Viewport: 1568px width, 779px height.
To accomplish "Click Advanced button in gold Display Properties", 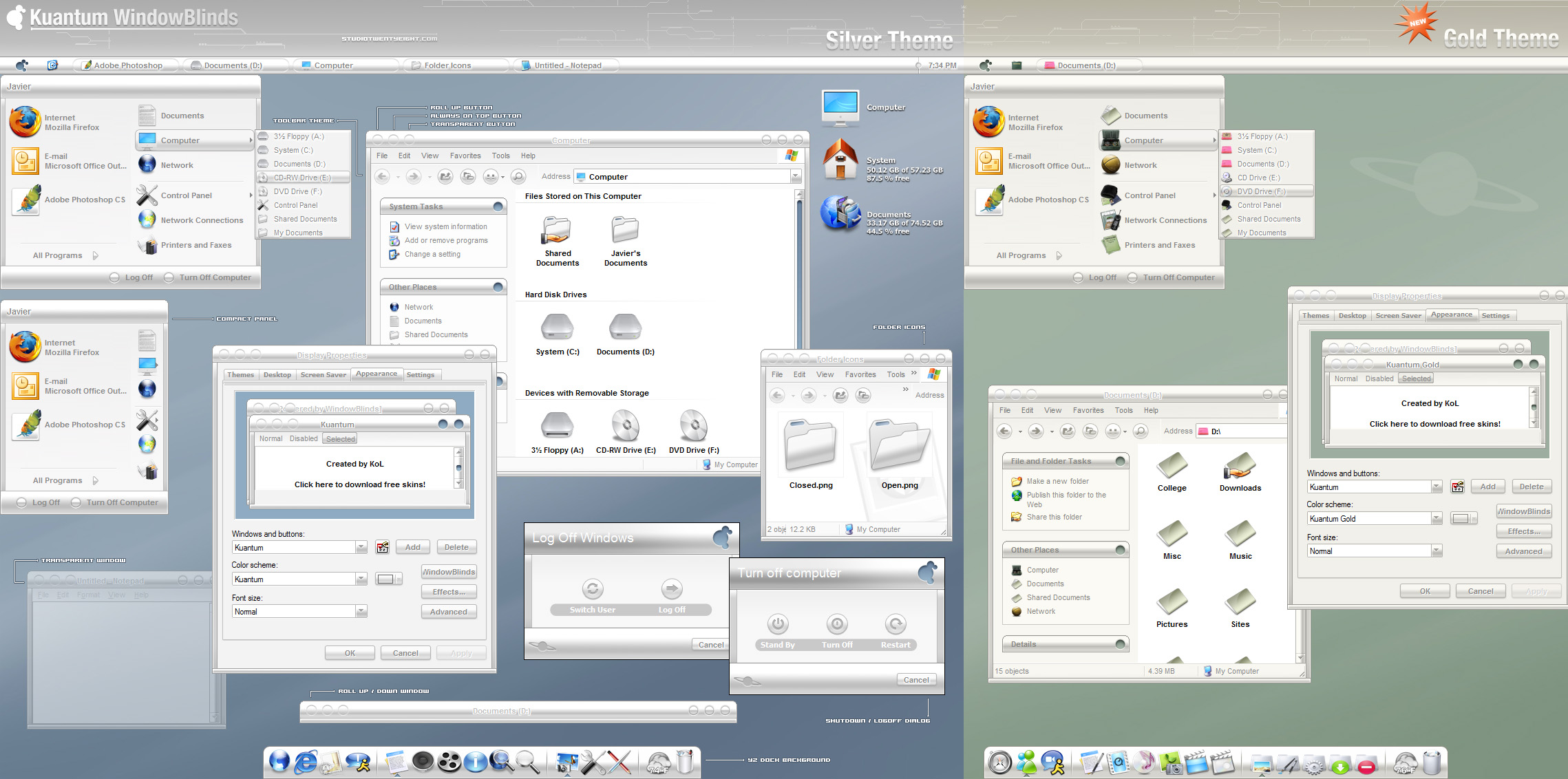I will tap(1523, 551).
